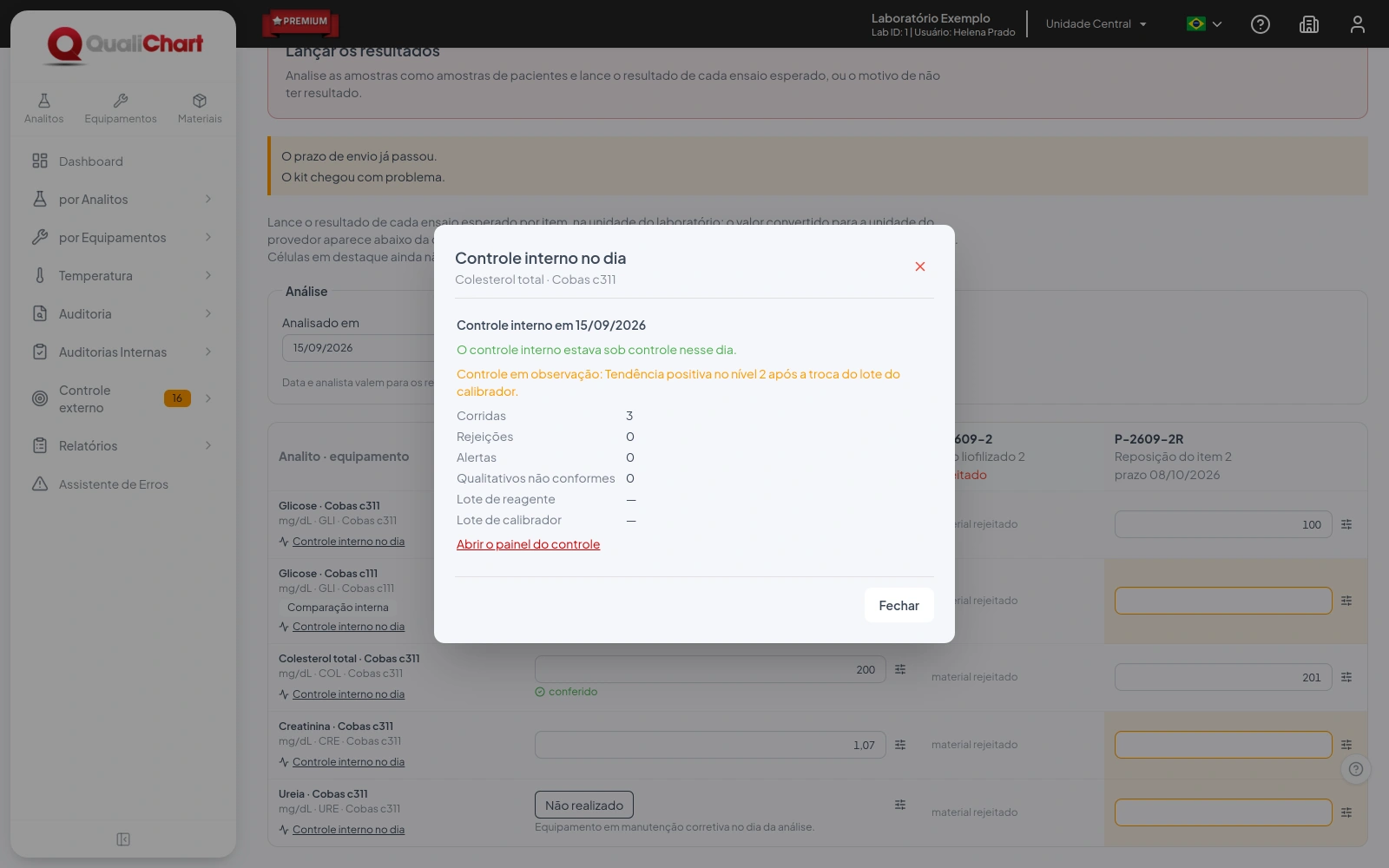Click the Fechar button

point(899,606)
